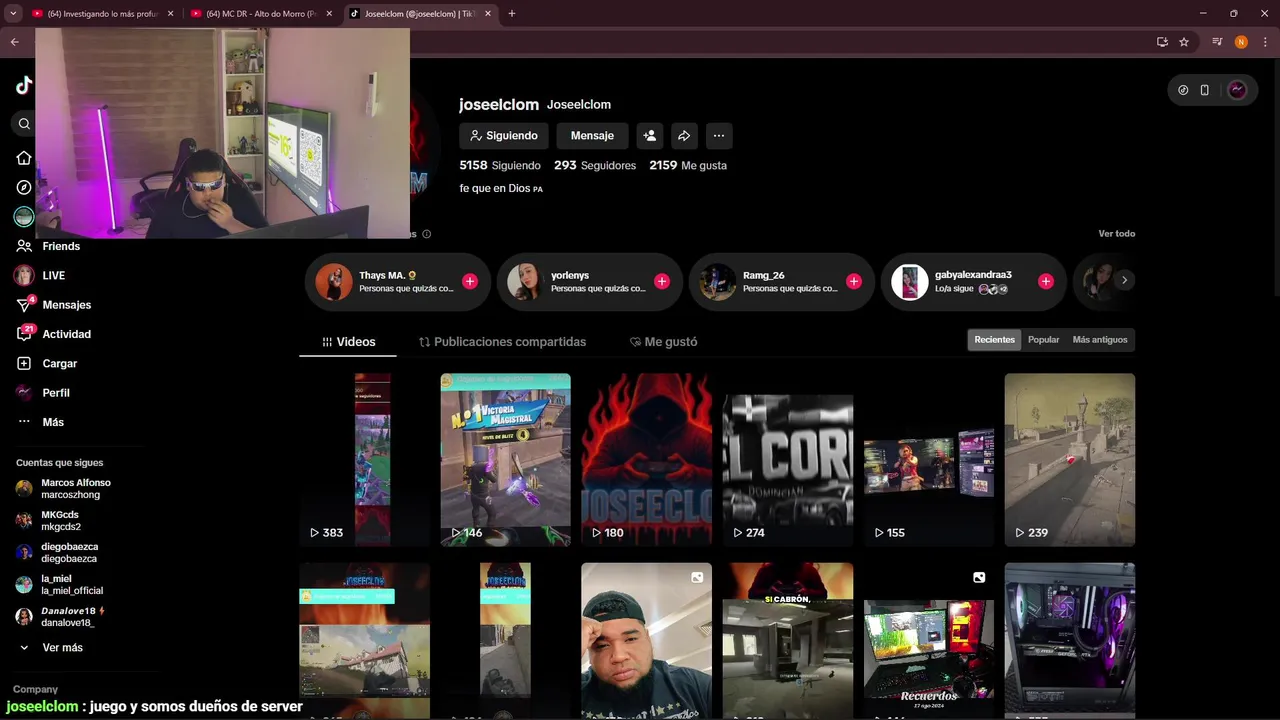Open Chrome profile N avatar
The image size is (1280, 720).
pyautogui.click(x=1241, y=42)
